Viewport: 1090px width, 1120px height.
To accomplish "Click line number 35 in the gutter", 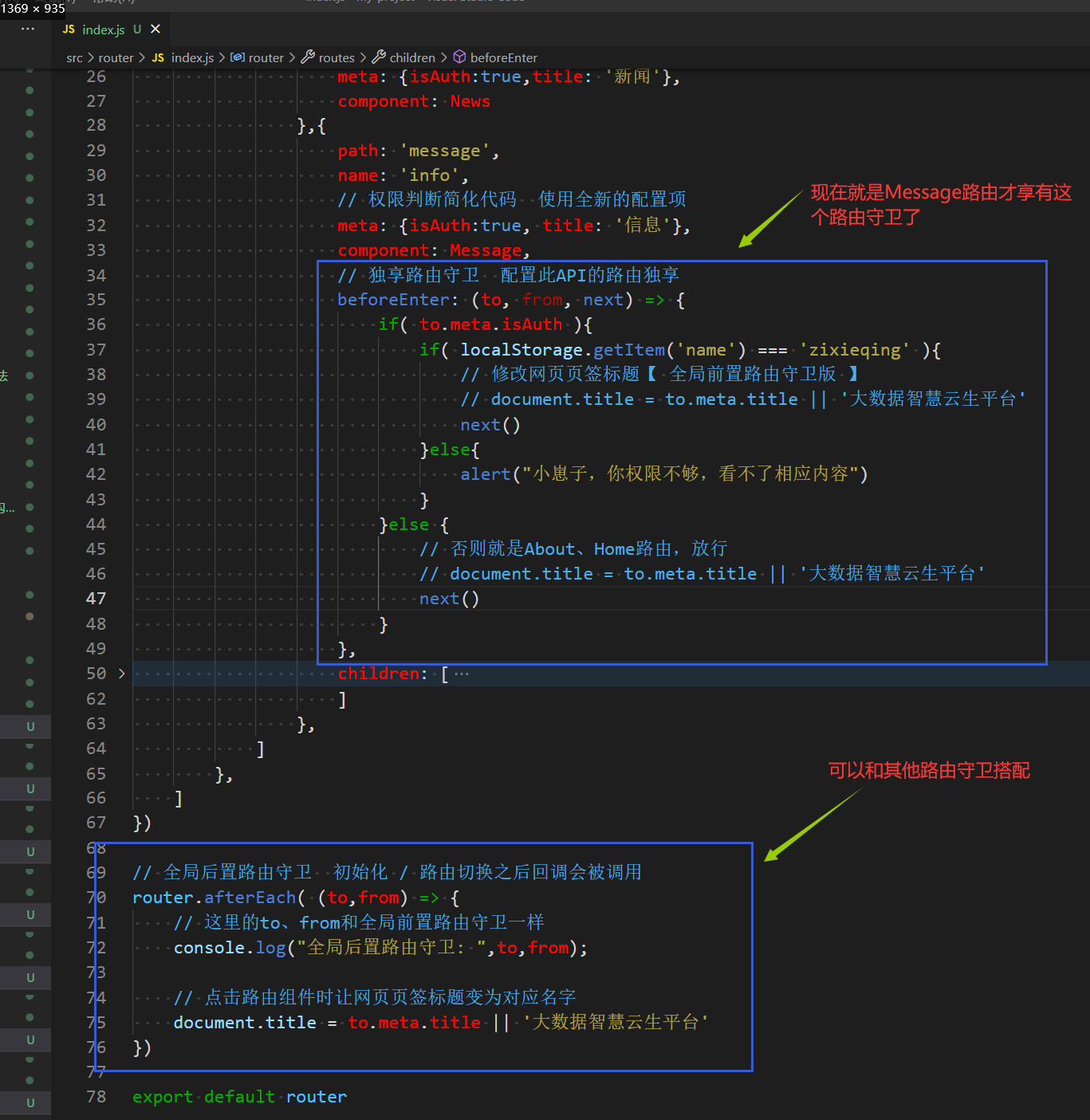I will click(x=96, y=300).
